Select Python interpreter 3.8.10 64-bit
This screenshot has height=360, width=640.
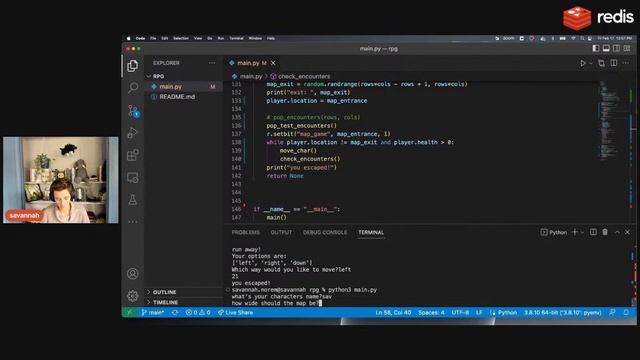pos(563,313)
